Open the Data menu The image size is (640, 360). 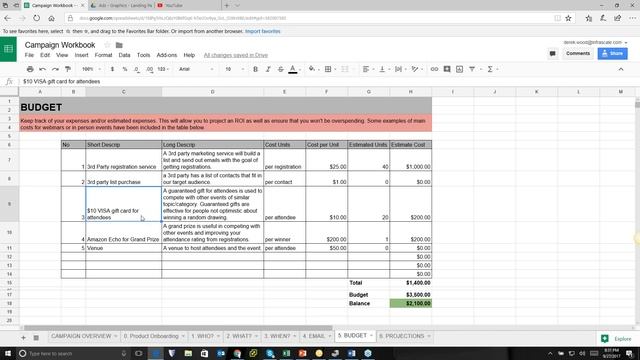pos(124,55)
